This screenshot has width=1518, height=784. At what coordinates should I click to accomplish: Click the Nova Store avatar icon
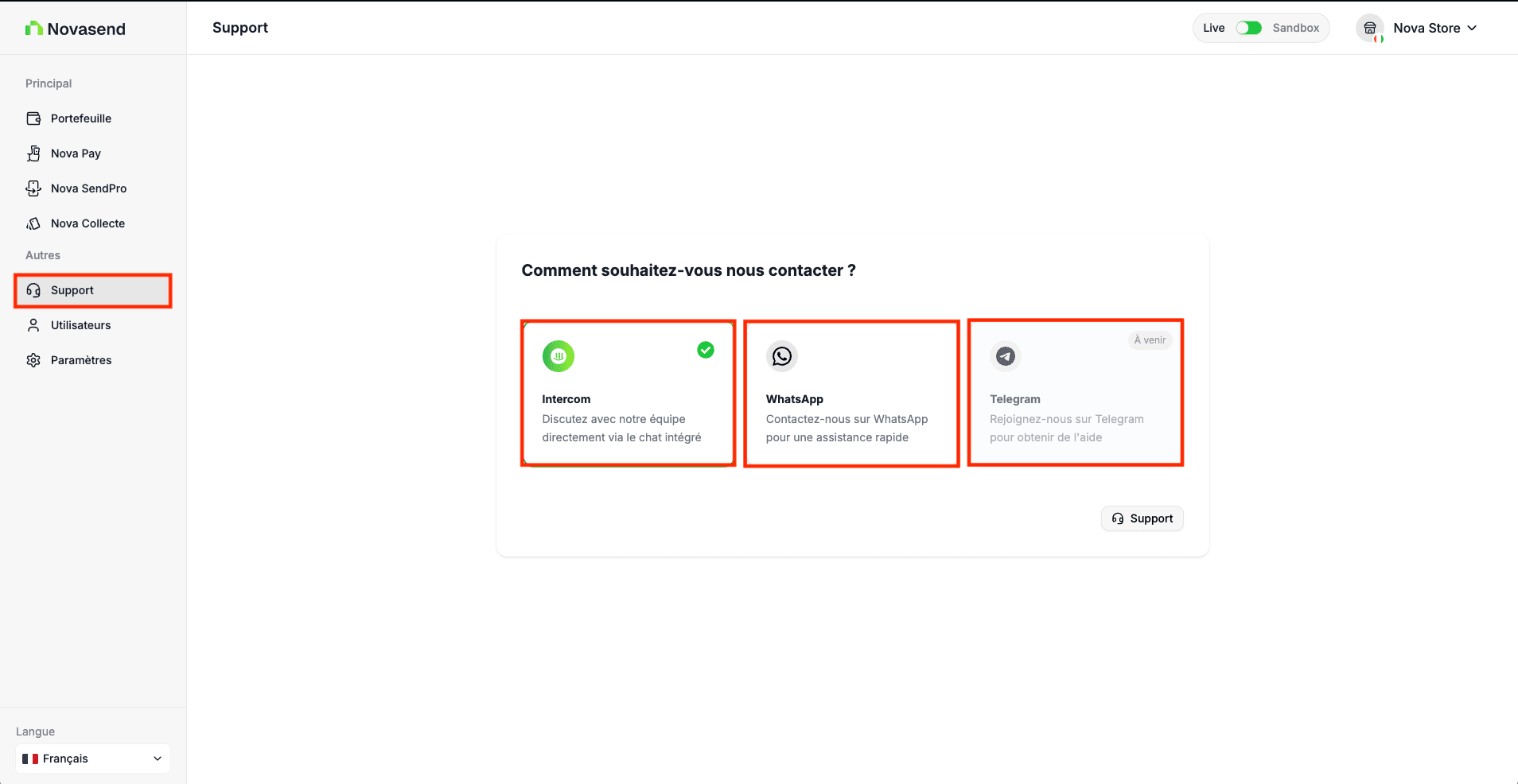[x=1370, y=28]
